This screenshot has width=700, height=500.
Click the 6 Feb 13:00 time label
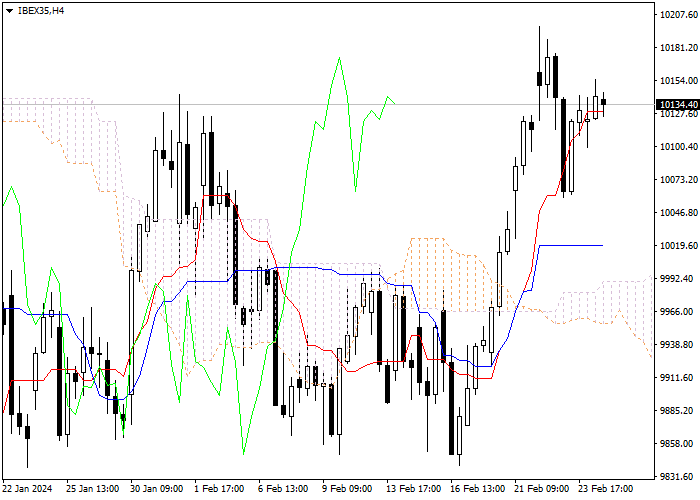[283, 489]
